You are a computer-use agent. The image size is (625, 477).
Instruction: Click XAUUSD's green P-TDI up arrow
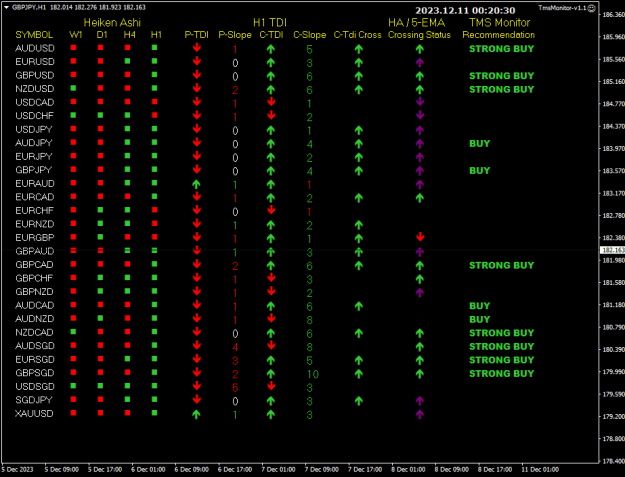point(196,414)
